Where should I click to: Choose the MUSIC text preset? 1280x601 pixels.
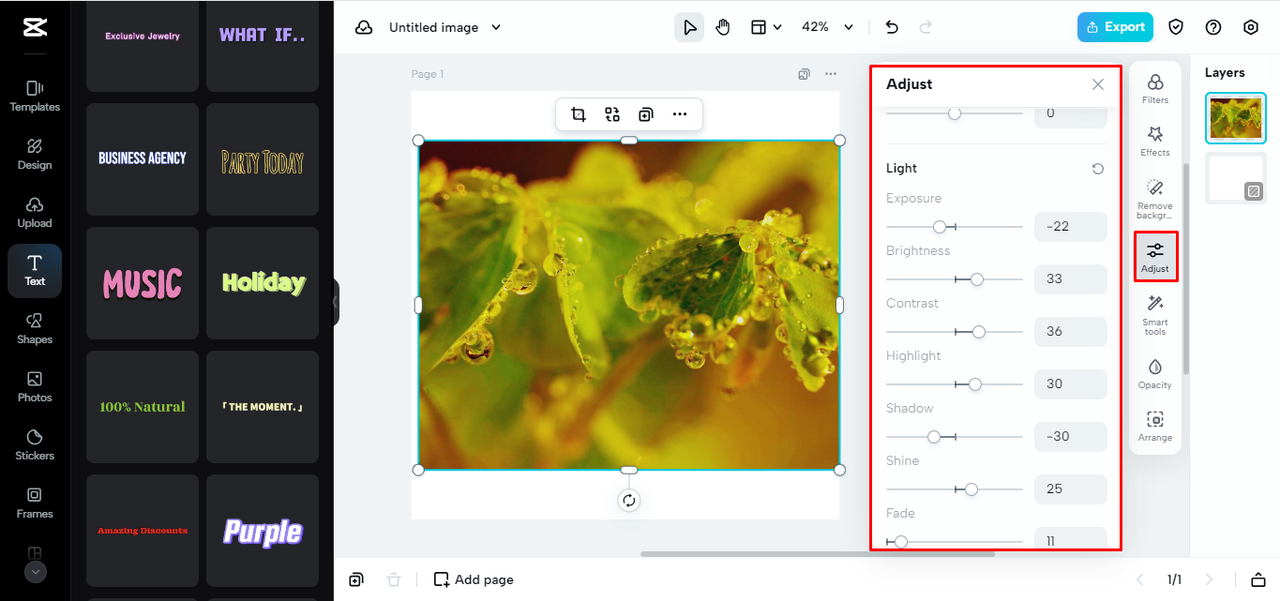pos(143,283)
